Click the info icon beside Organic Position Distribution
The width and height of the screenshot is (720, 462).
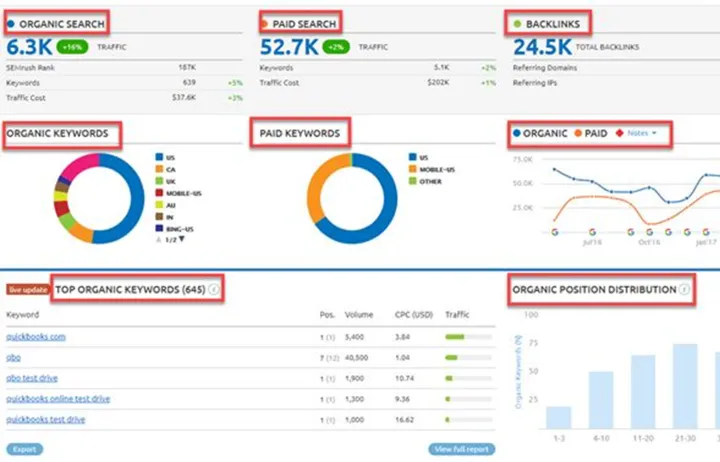684,289
